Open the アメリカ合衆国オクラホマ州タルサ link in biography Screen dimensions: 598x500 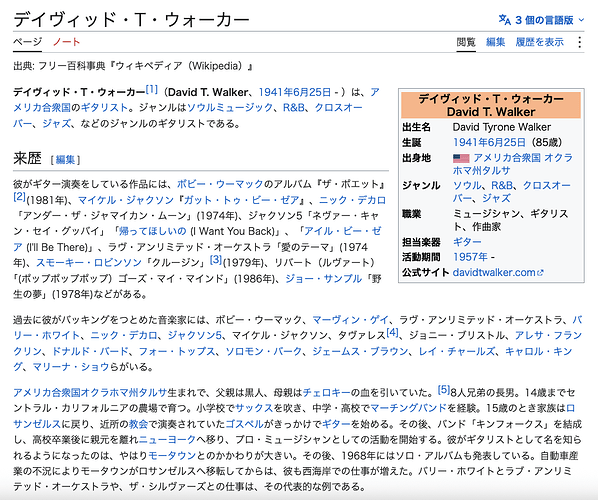click(90, 393)
